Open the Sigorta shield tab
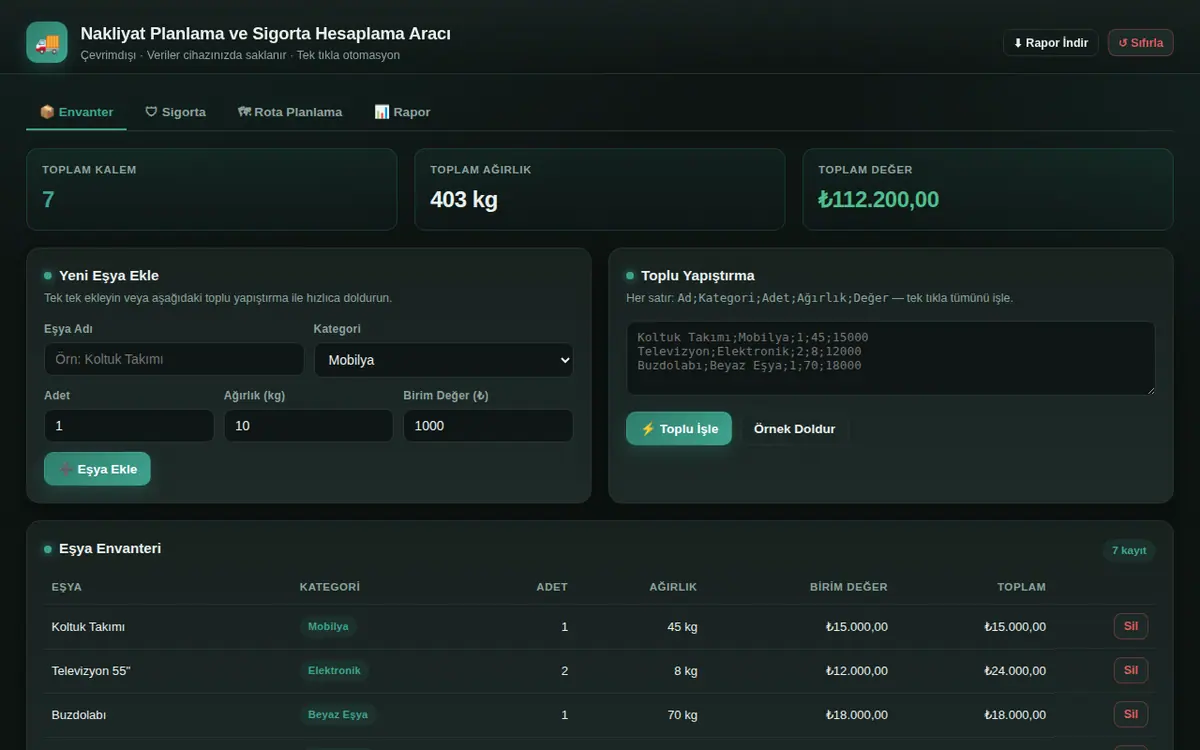1200x750 pixels. pos(176,112)
